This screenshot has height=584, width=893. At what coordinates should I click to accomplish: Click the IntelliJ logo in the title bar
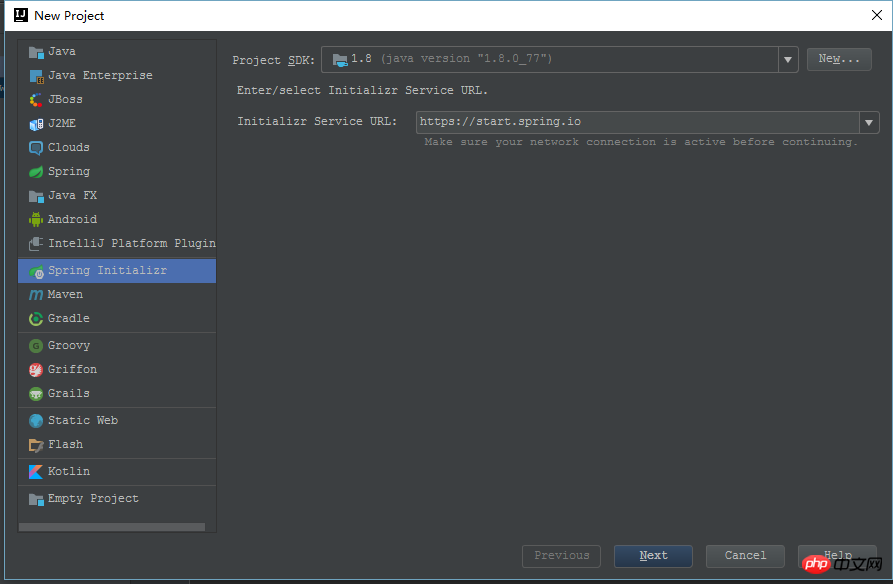tap(21, 15)
